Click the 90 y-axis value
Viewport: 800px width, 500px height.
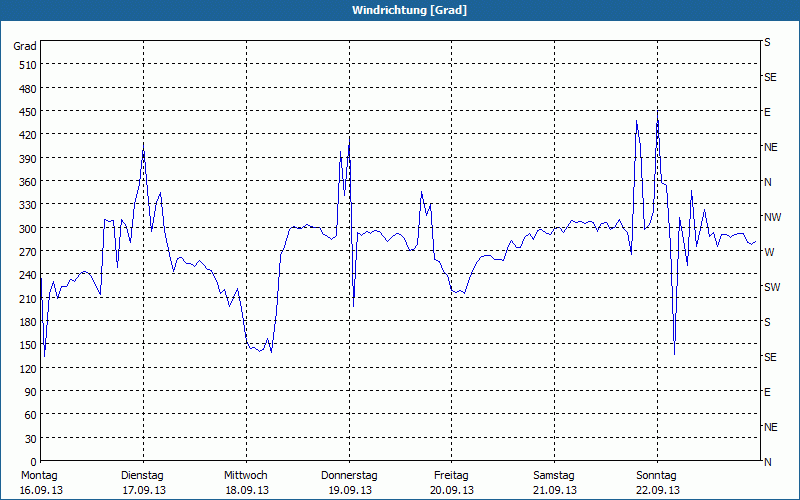click(x=31, y=392)
